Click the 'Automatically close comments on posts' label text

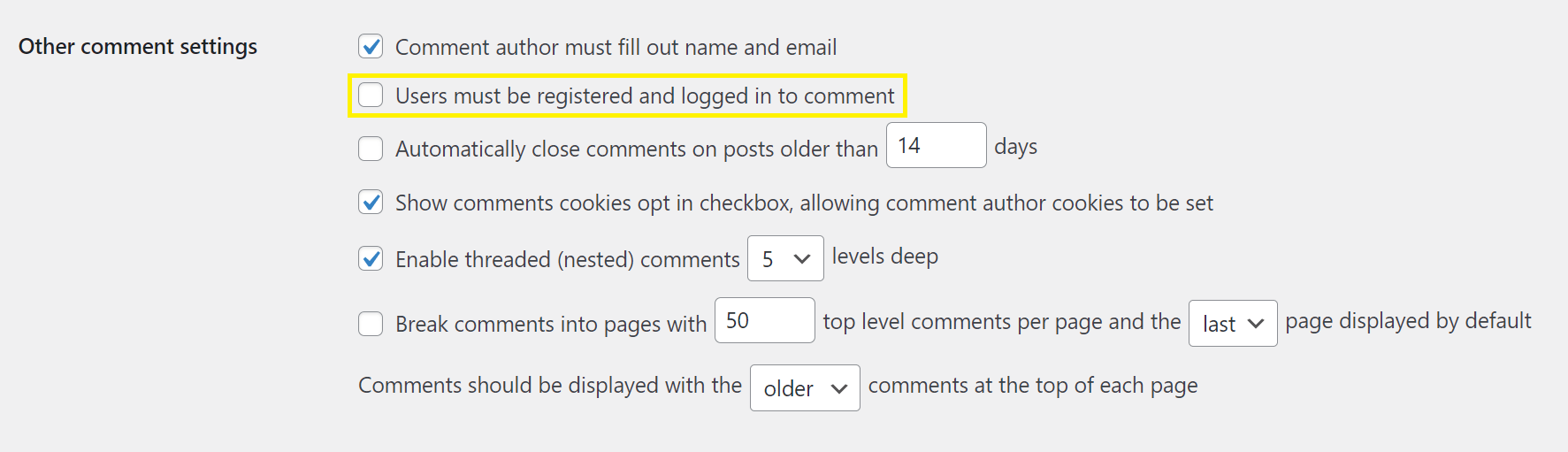click(x=636, y=149)
